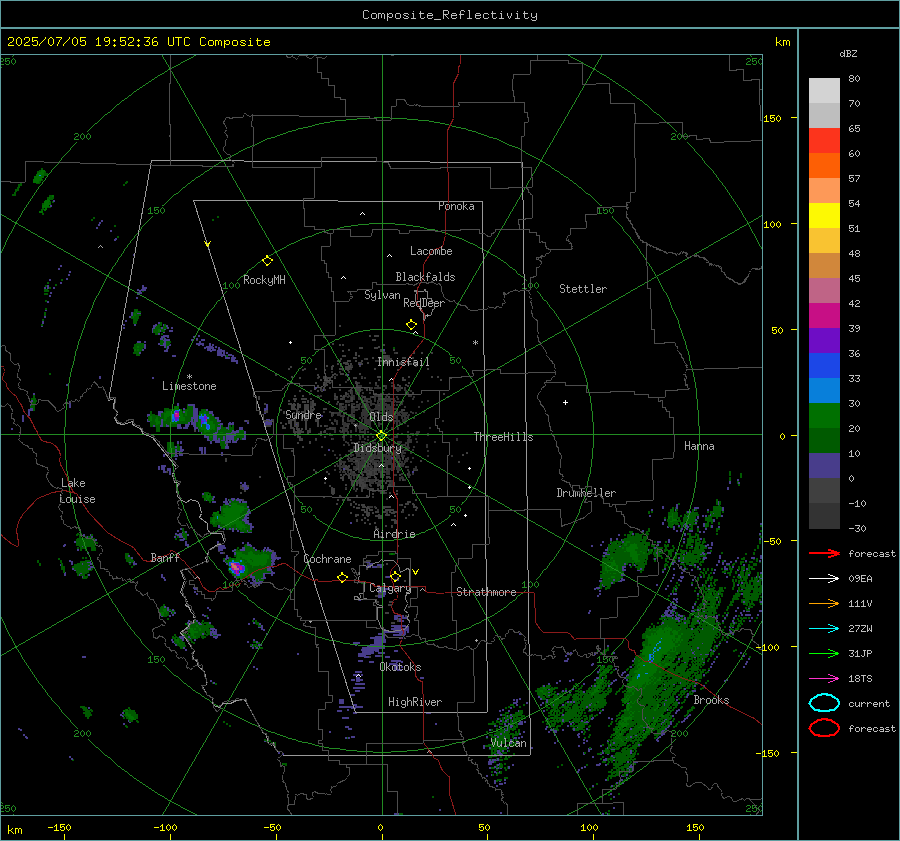Click the Stettler label
The width and height of the screenshot is (900, 841).
pos(583,289)
